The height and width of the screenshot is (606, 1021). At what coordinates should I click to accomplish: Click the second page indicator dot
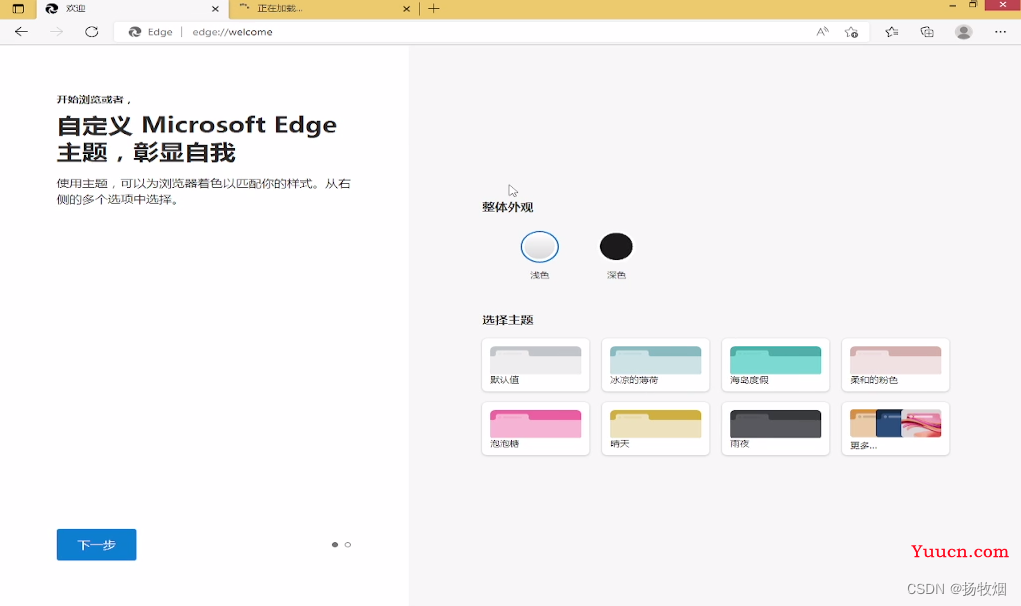[x=348, y=545]
